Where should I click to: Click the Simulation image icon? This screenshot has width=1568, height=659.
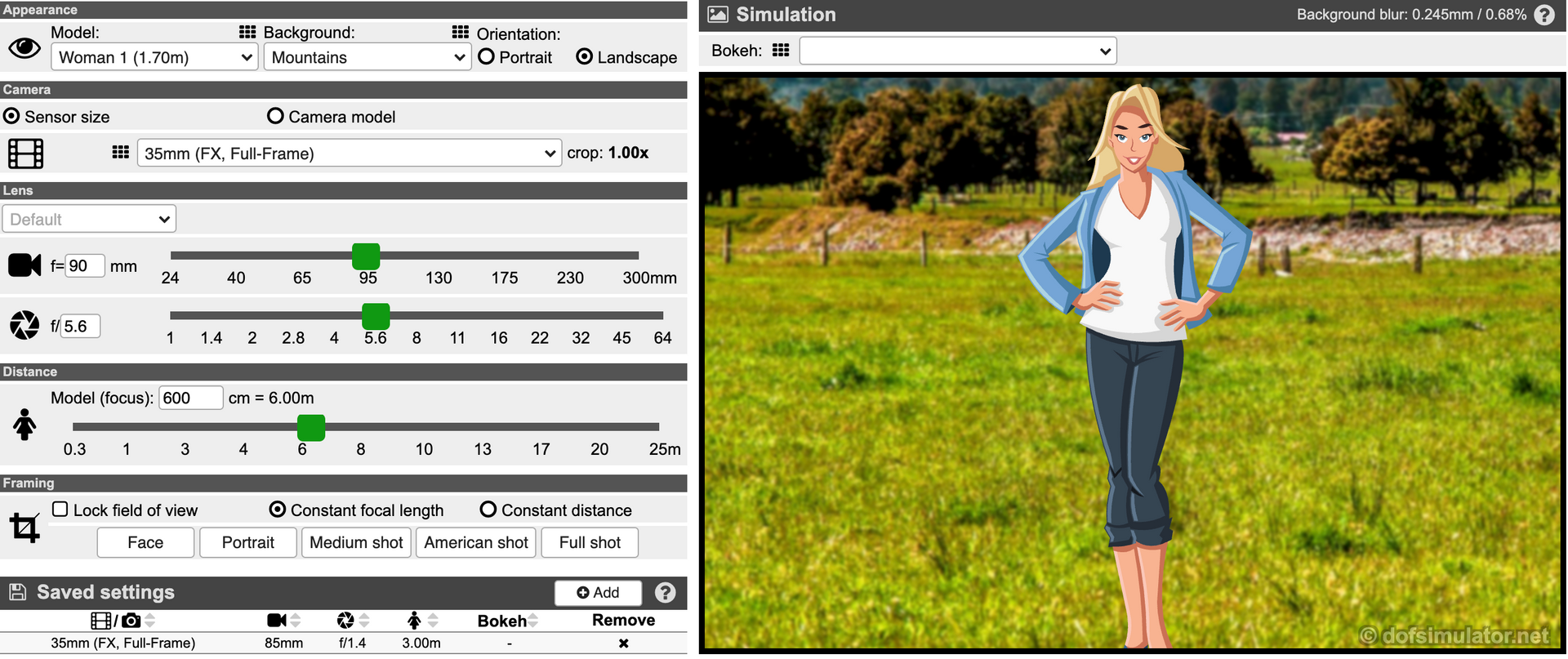point(718,14)
